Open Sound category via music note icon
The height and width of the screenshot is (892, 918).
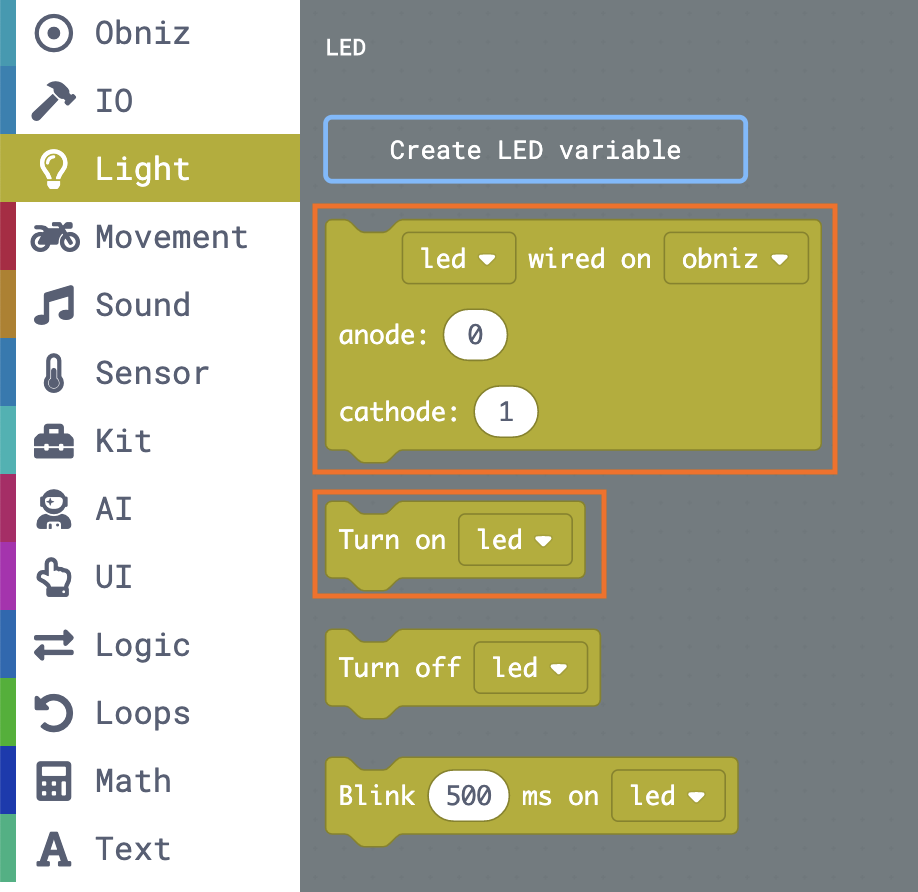[54, 305]
